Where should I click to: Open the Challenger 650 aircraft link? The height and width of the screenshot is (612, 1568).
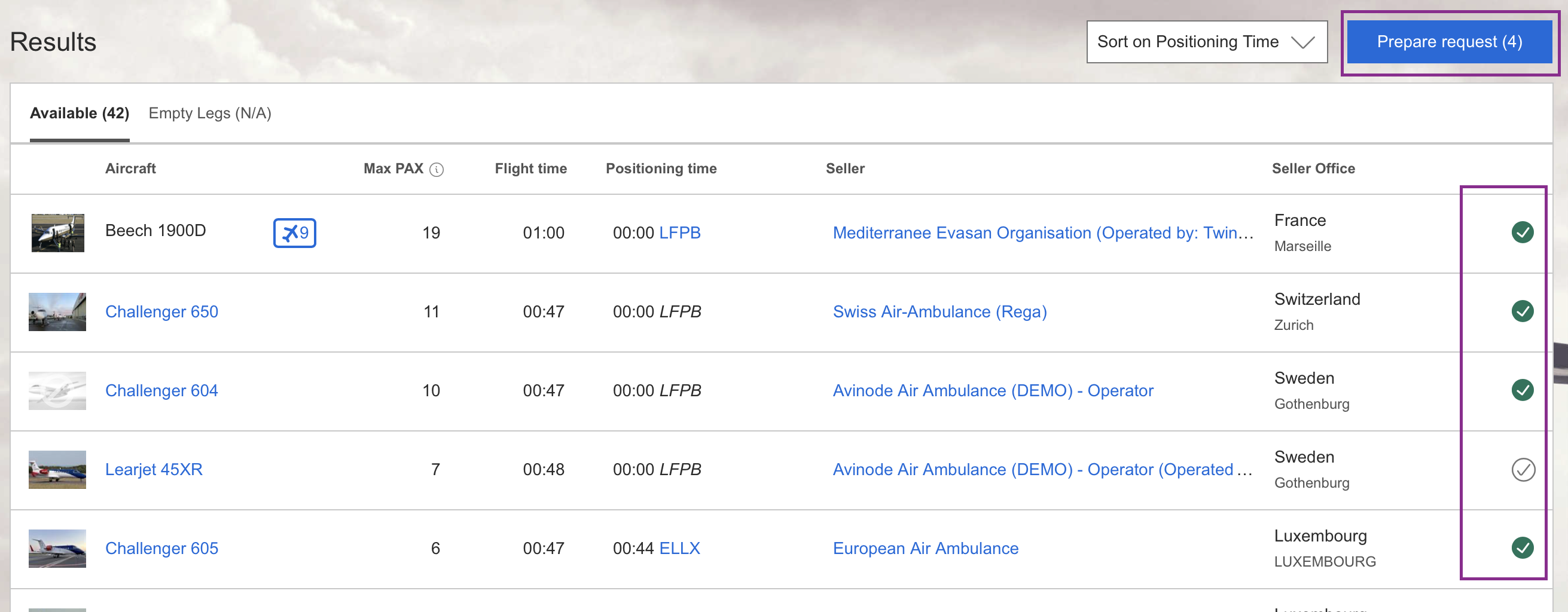click(161, 312)
